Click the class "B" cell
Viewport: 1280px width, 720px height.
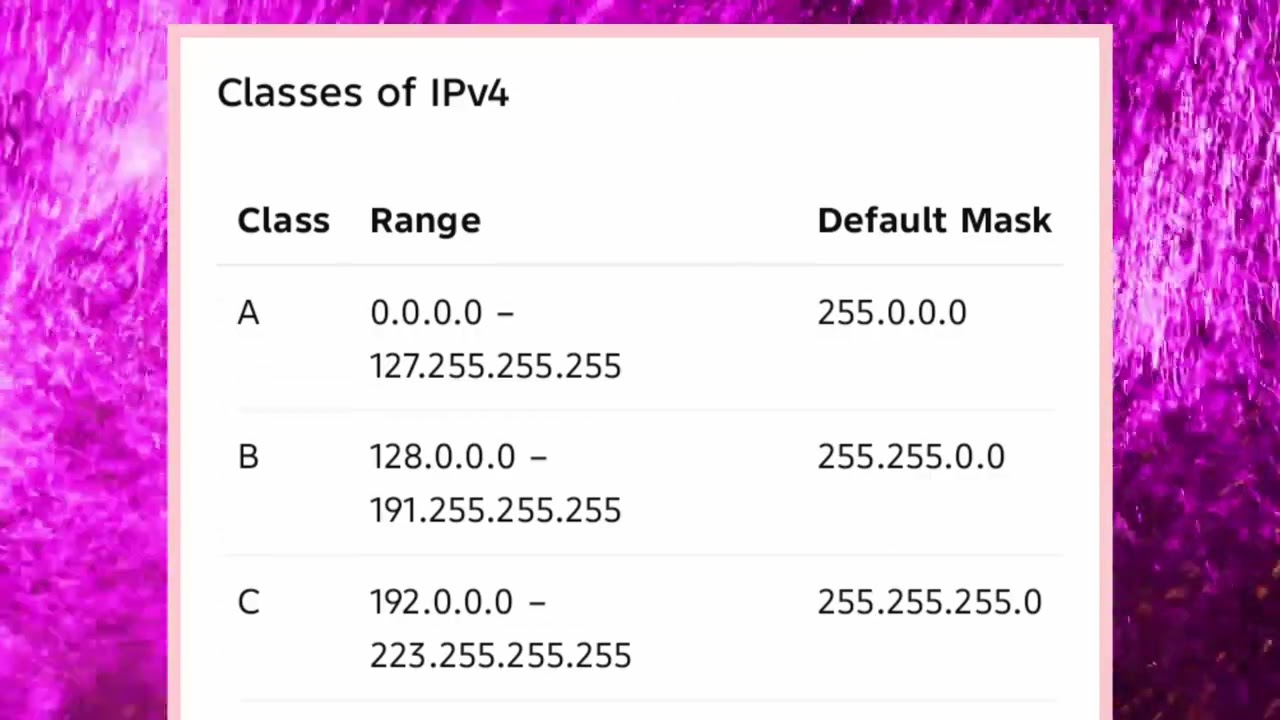[249, 457]
